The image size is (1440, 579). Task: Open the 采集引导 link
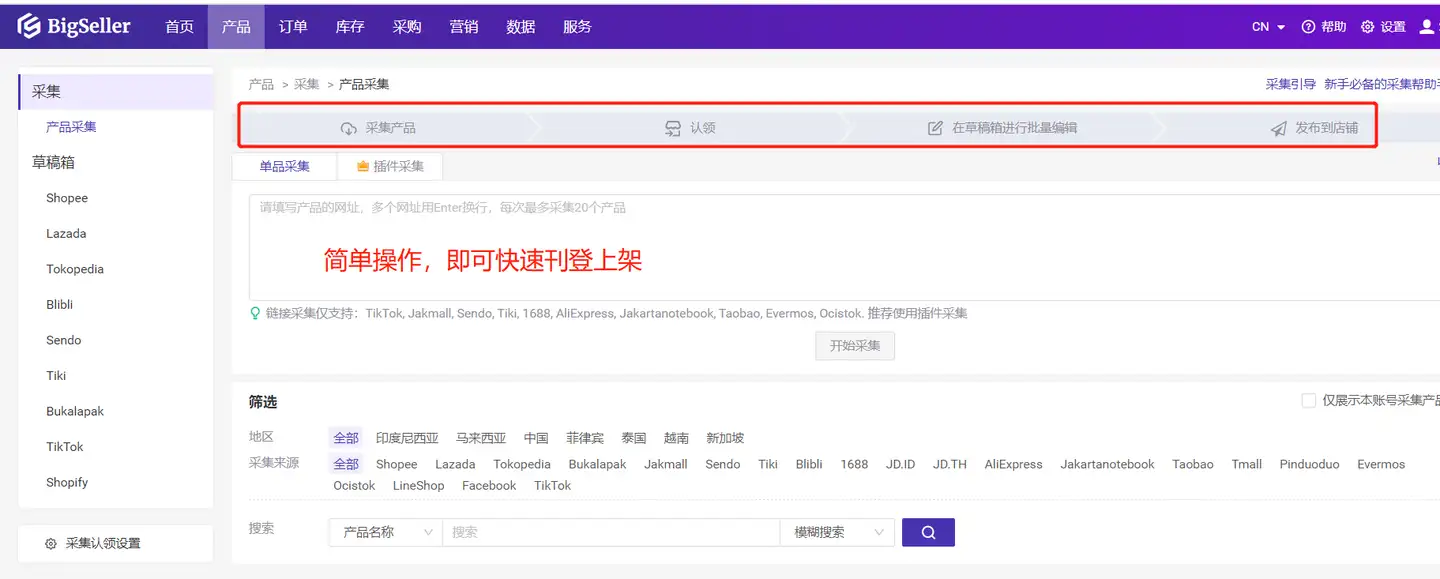[x=1290, y=85]
